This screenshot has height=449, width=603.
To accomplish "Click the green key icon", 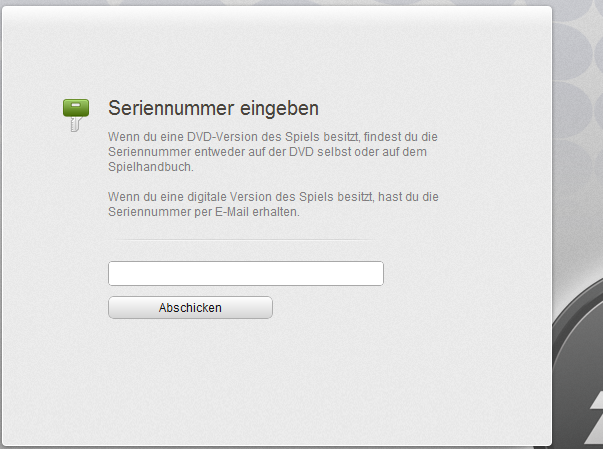I will pos(76,115).
